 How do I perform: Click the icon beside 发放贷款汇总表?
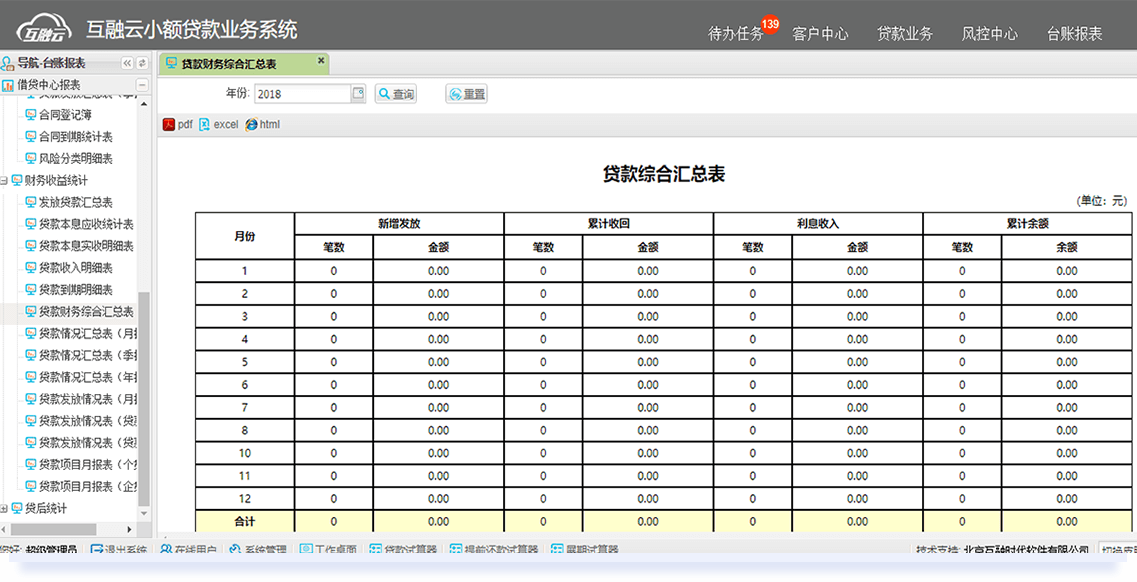pyautogui.click(x=30, y=202)
